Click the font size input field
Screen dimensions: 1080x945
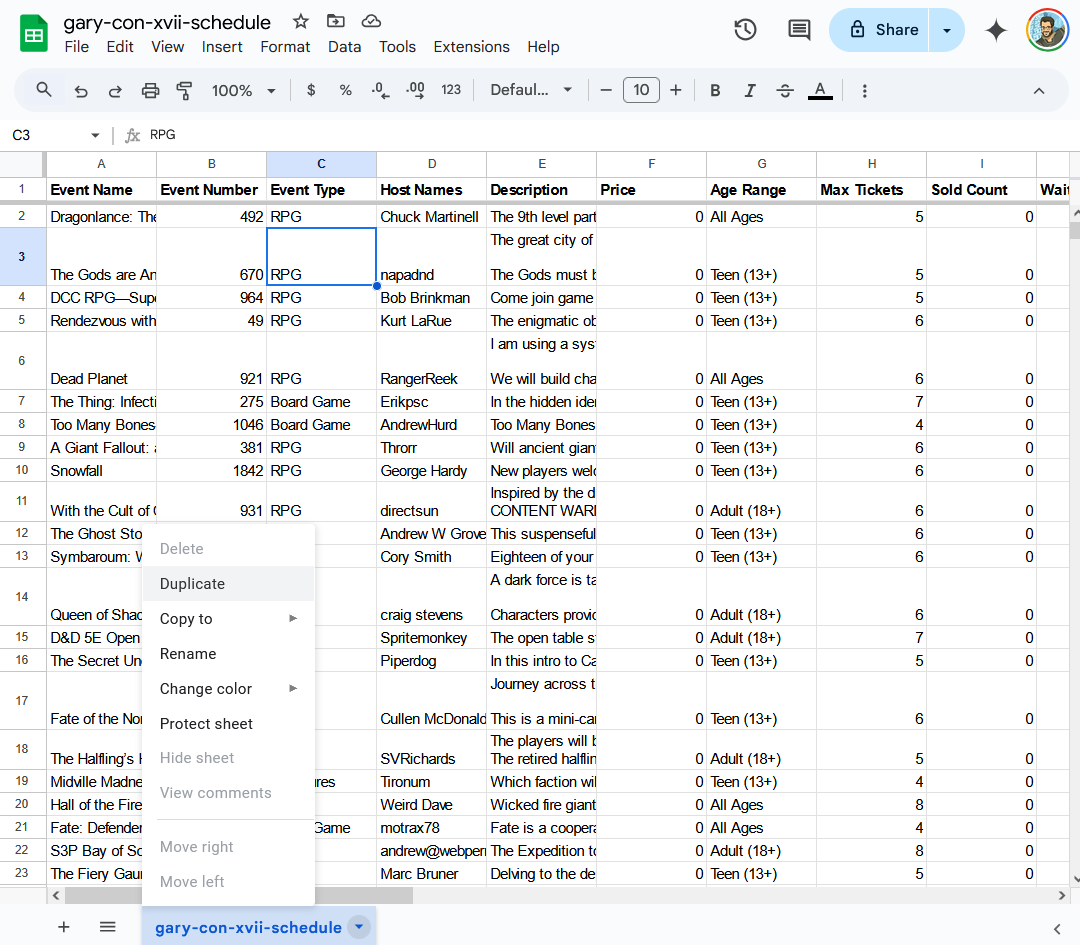tap(641, 90)
